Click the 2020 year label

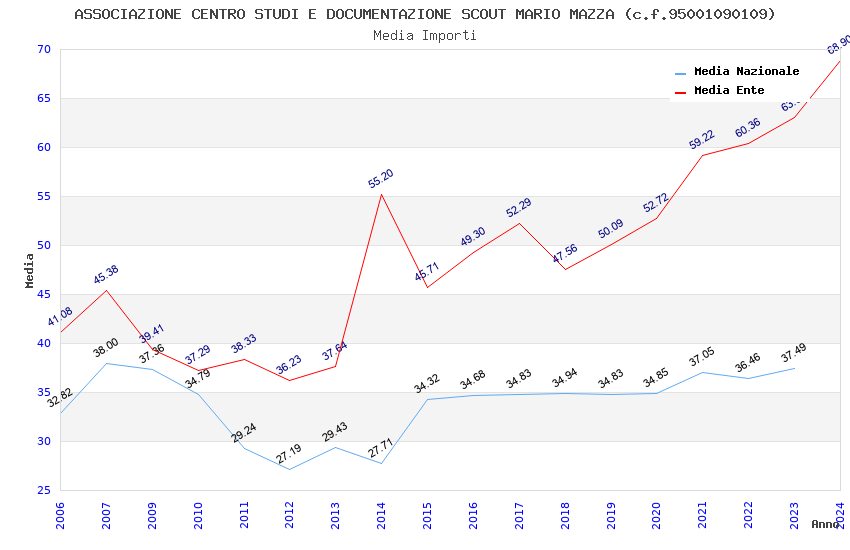click(657, 515)
